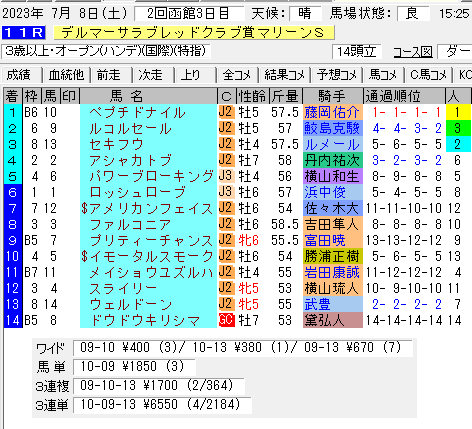Open the 全コメ comments tab

pos(237,75)
